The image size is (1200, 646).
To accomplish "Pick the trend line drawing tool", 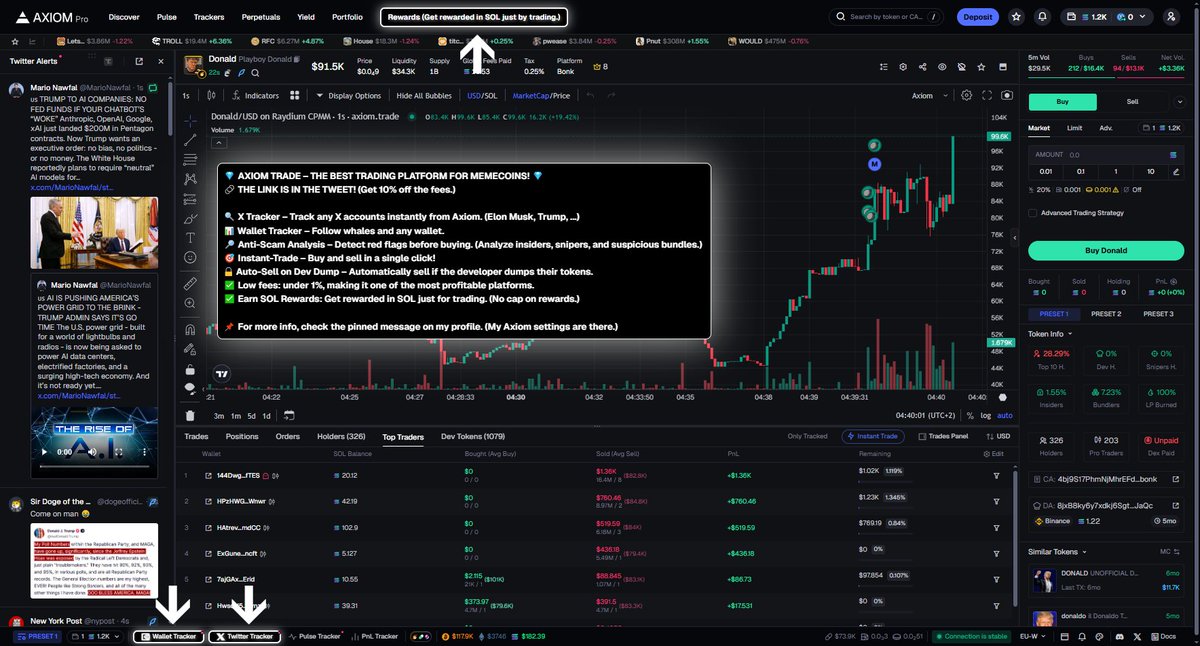I will (x=190, y=140).
